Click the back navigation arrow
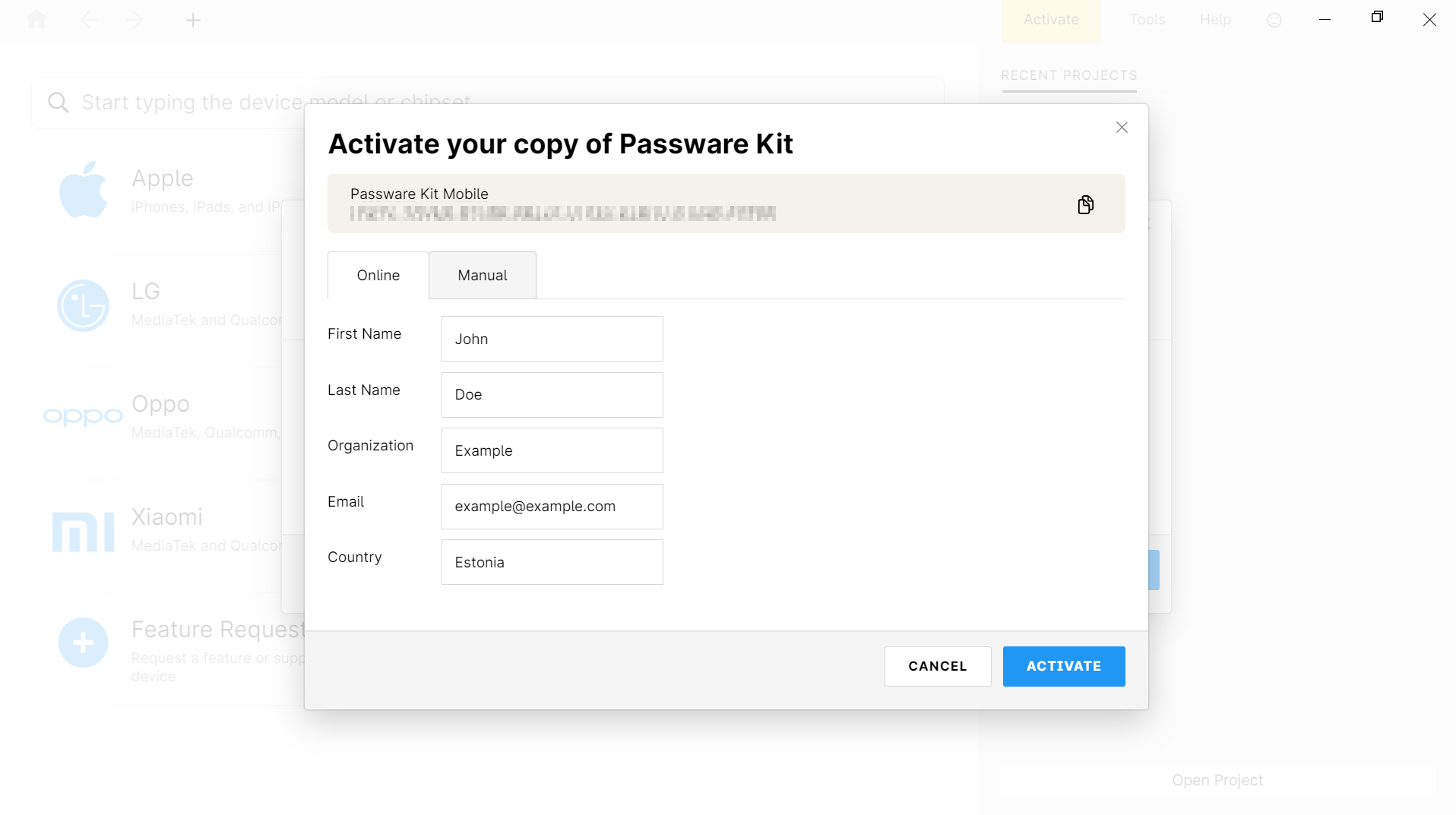Image resolution: width=1456 pixels, height=815 pixels. tap(89, 20)
